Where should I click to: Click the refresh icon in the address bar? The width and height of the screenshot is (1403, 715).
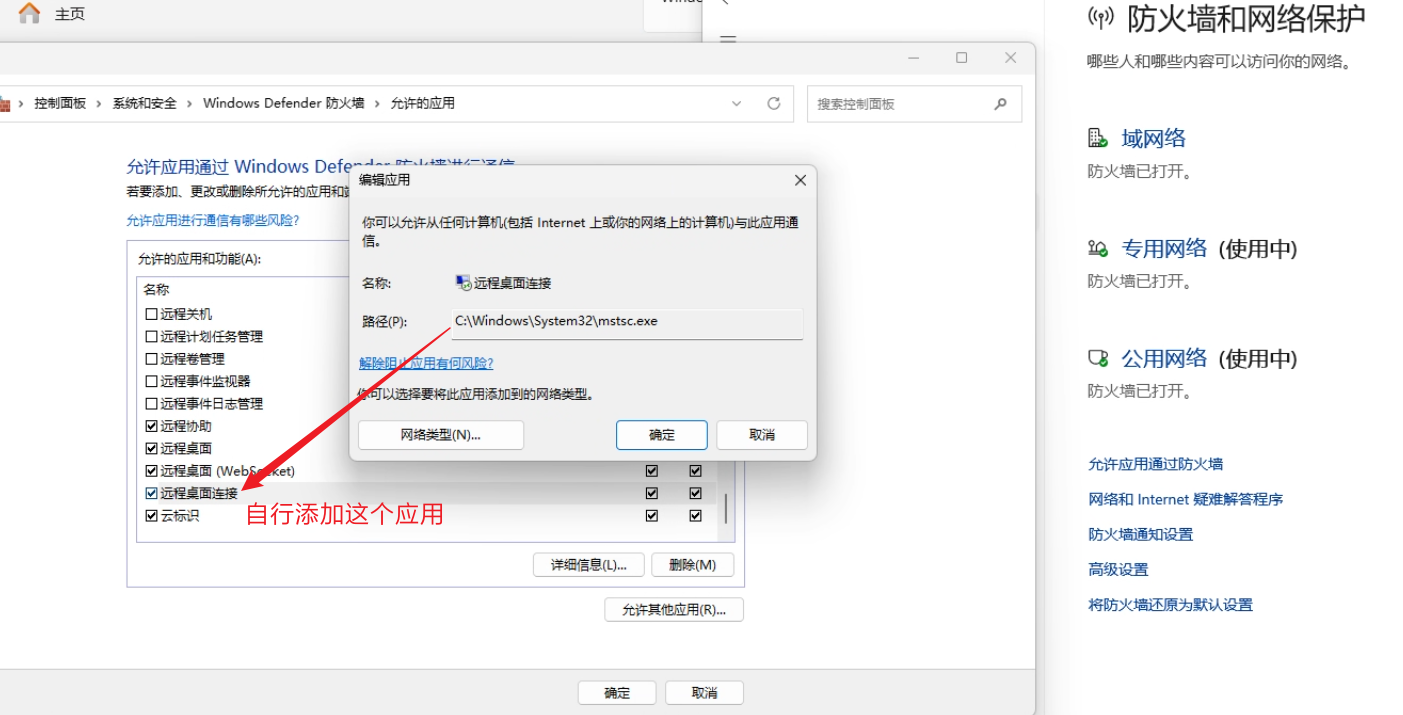point(774,103)
